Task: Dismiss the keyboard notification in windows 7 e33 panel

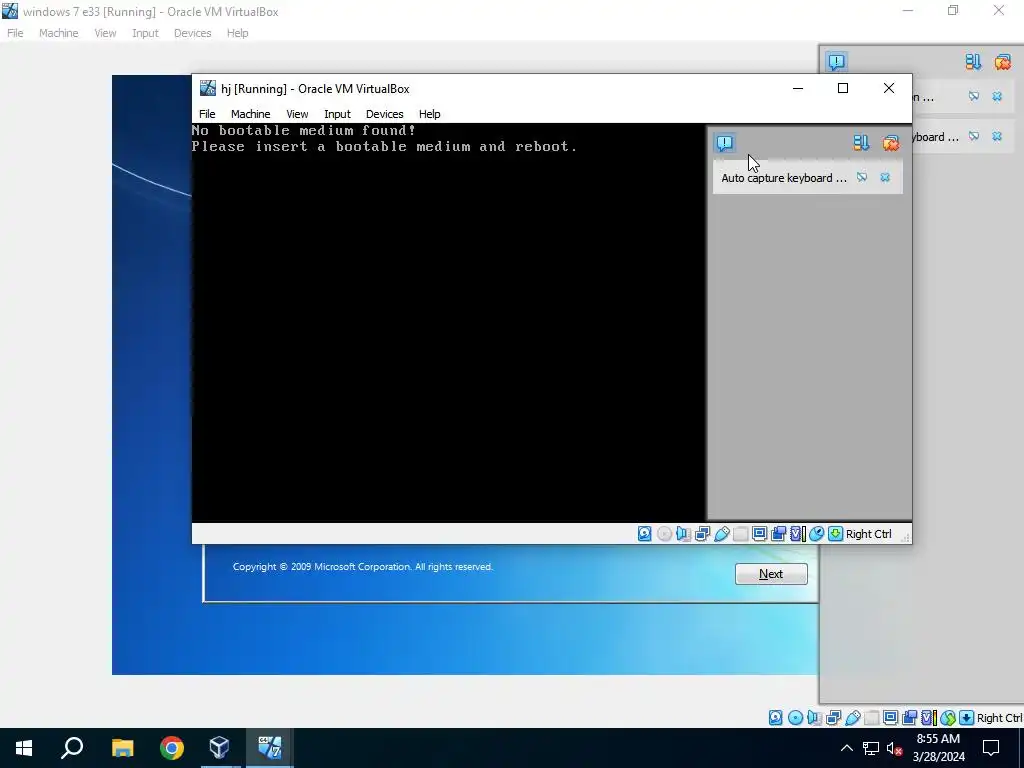Action: 997,136
